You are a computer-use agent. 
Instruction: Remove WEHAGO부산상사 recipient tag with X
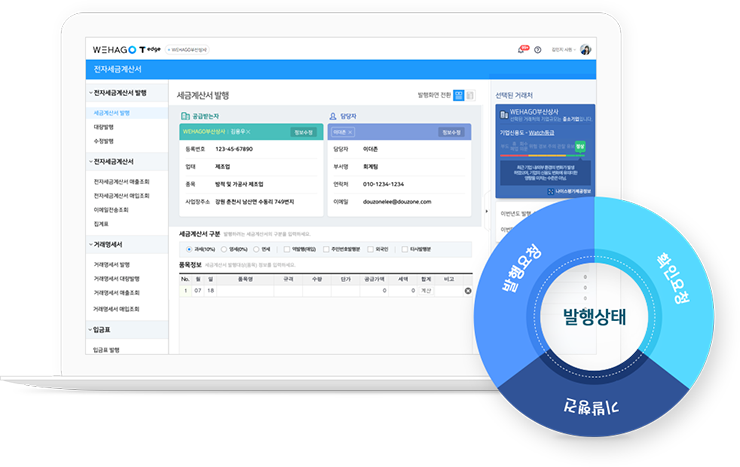click(x=248, y=131)
